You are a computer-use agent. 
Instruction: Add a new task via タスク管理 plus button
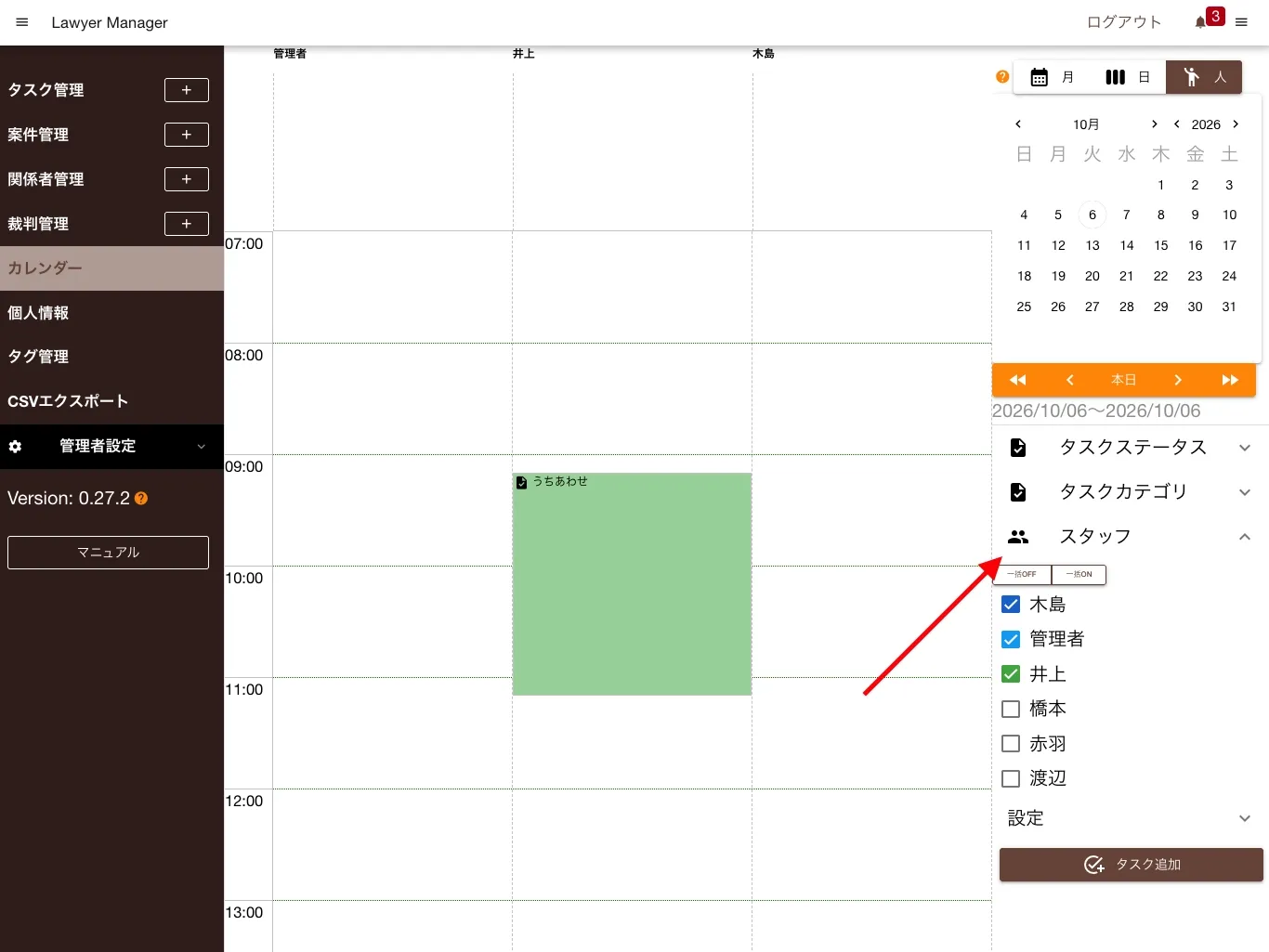(187, 90)
